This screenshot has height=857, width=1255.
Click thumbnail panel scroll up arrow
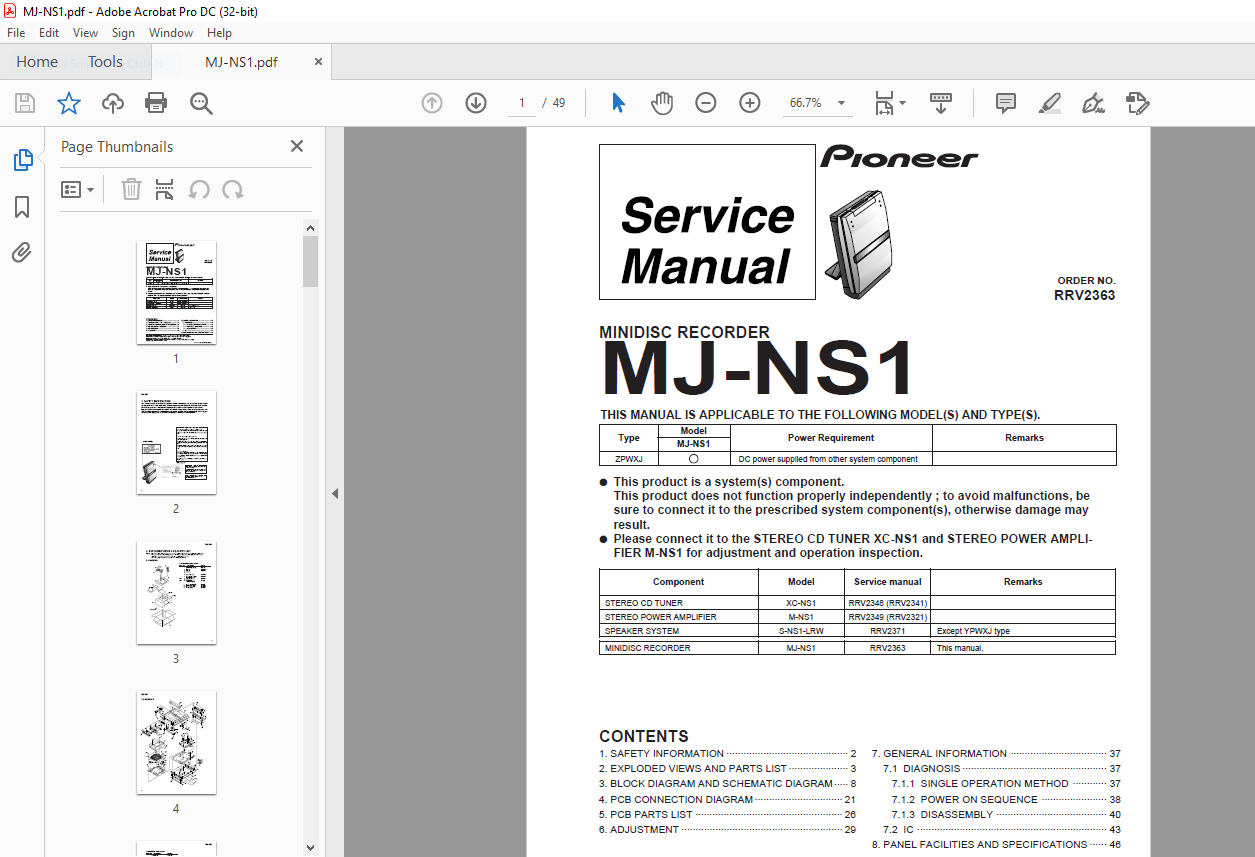point(310,227)
